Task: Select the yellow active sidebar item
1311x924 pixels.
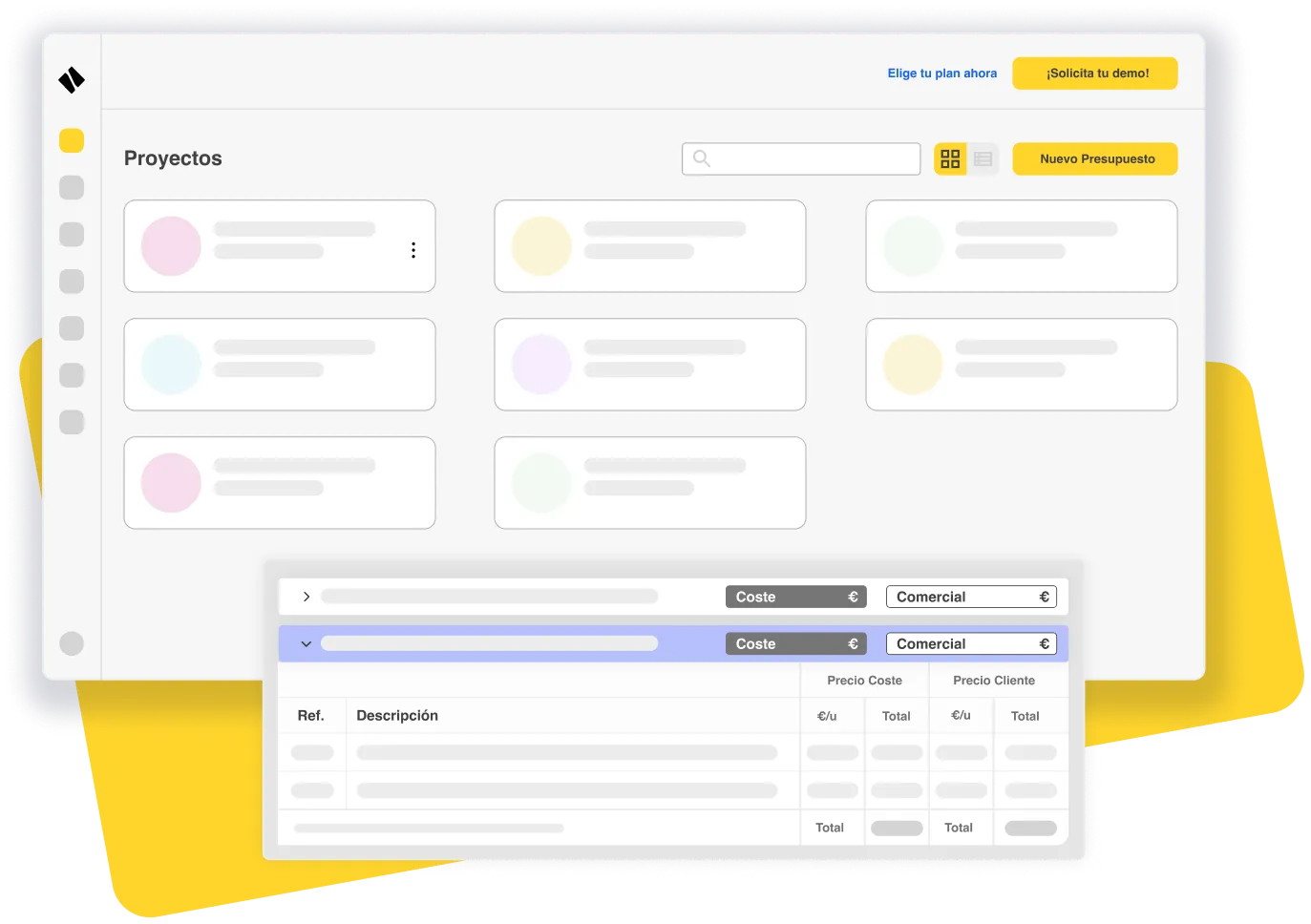Action: click(72, 140)
